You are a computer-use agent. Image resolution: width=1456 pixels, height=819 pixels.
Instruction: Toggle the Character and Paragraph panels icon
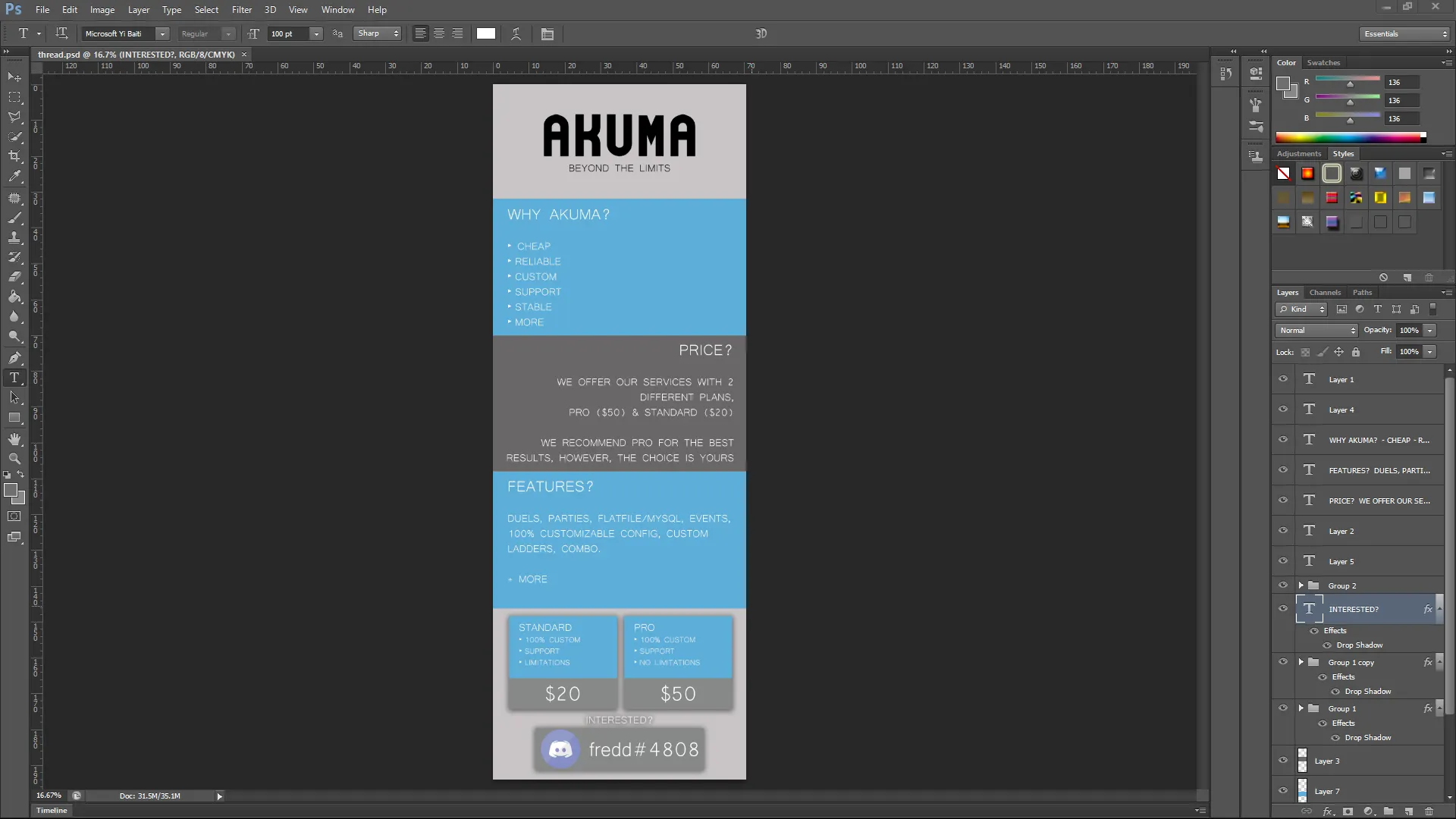click(x=548, y=33)
